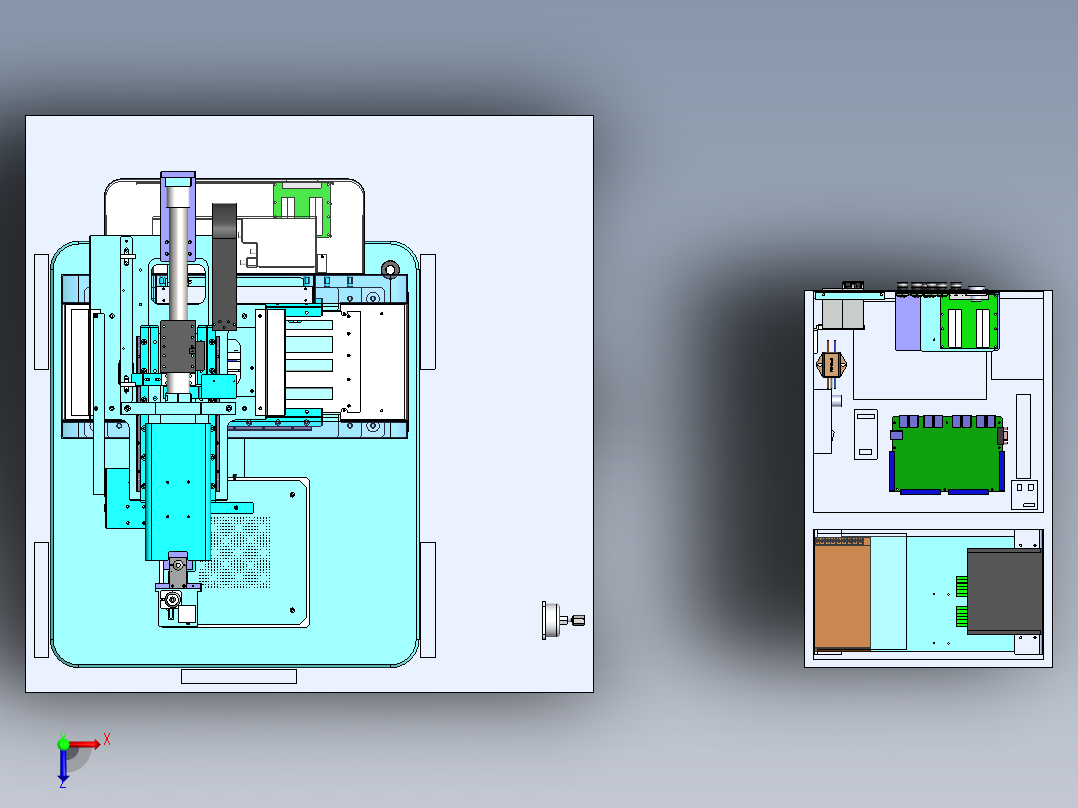
Task: Select the large green circuit board in right assembly
Action: [947, 455]
